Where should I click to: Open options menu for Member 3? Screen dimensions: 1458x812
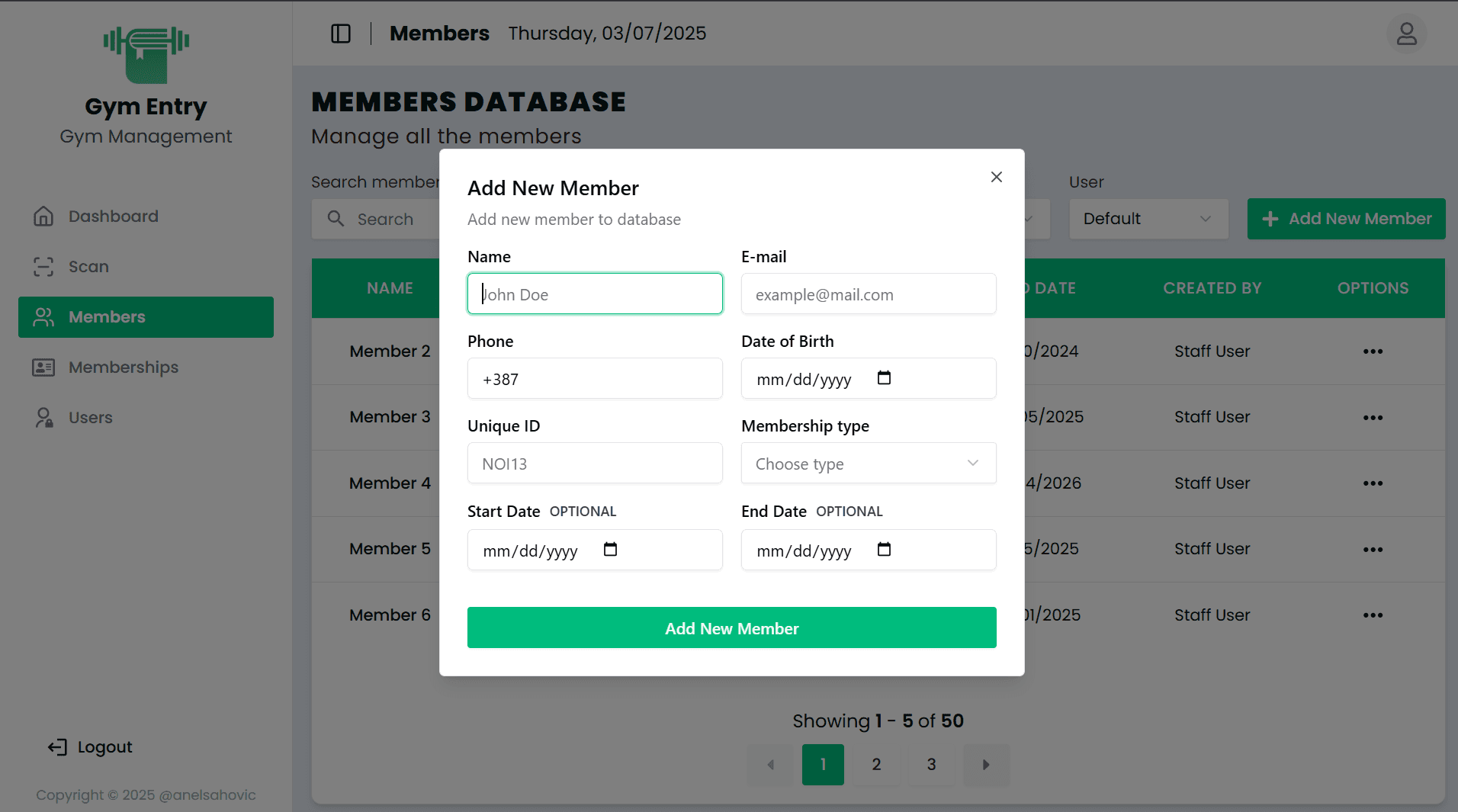(x=1373, y=418)
